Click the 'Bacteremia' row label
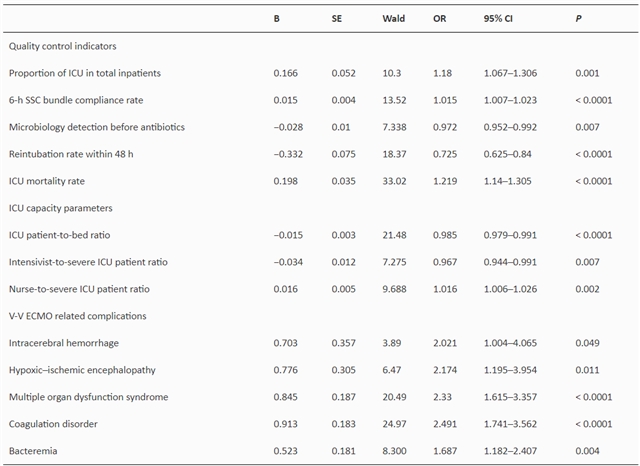The height and width of the screenshot is (466, 640). 32,451
